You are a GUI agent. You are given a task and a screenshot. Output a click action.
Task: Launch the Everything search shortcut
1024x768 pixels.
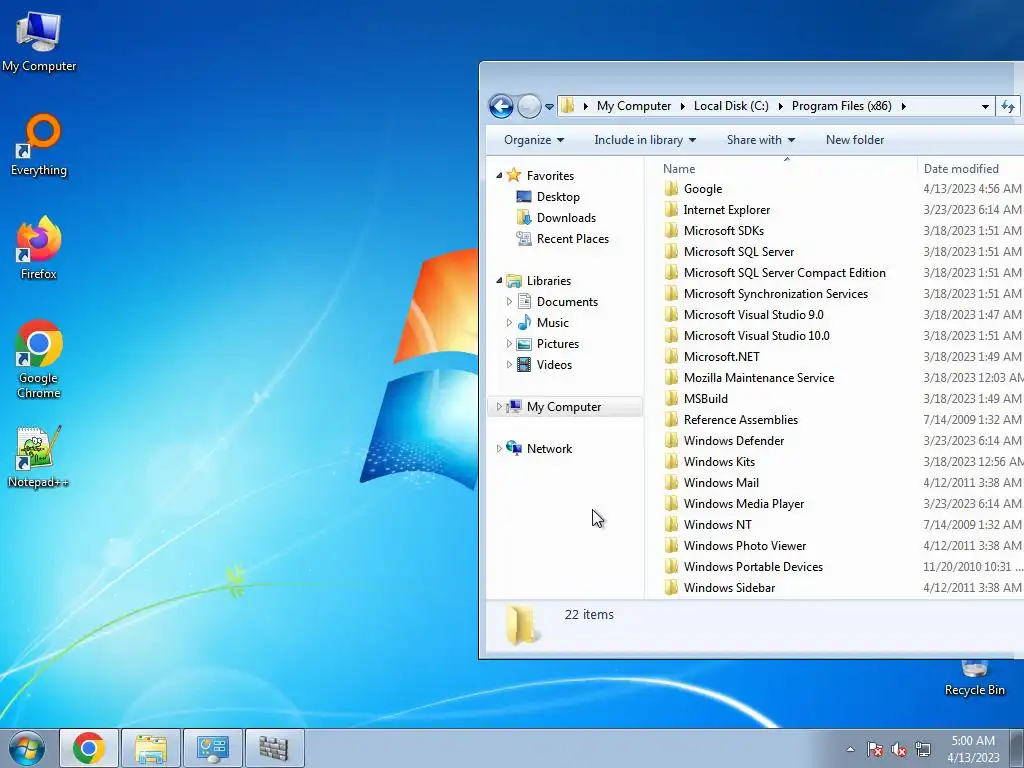(39, 145)
